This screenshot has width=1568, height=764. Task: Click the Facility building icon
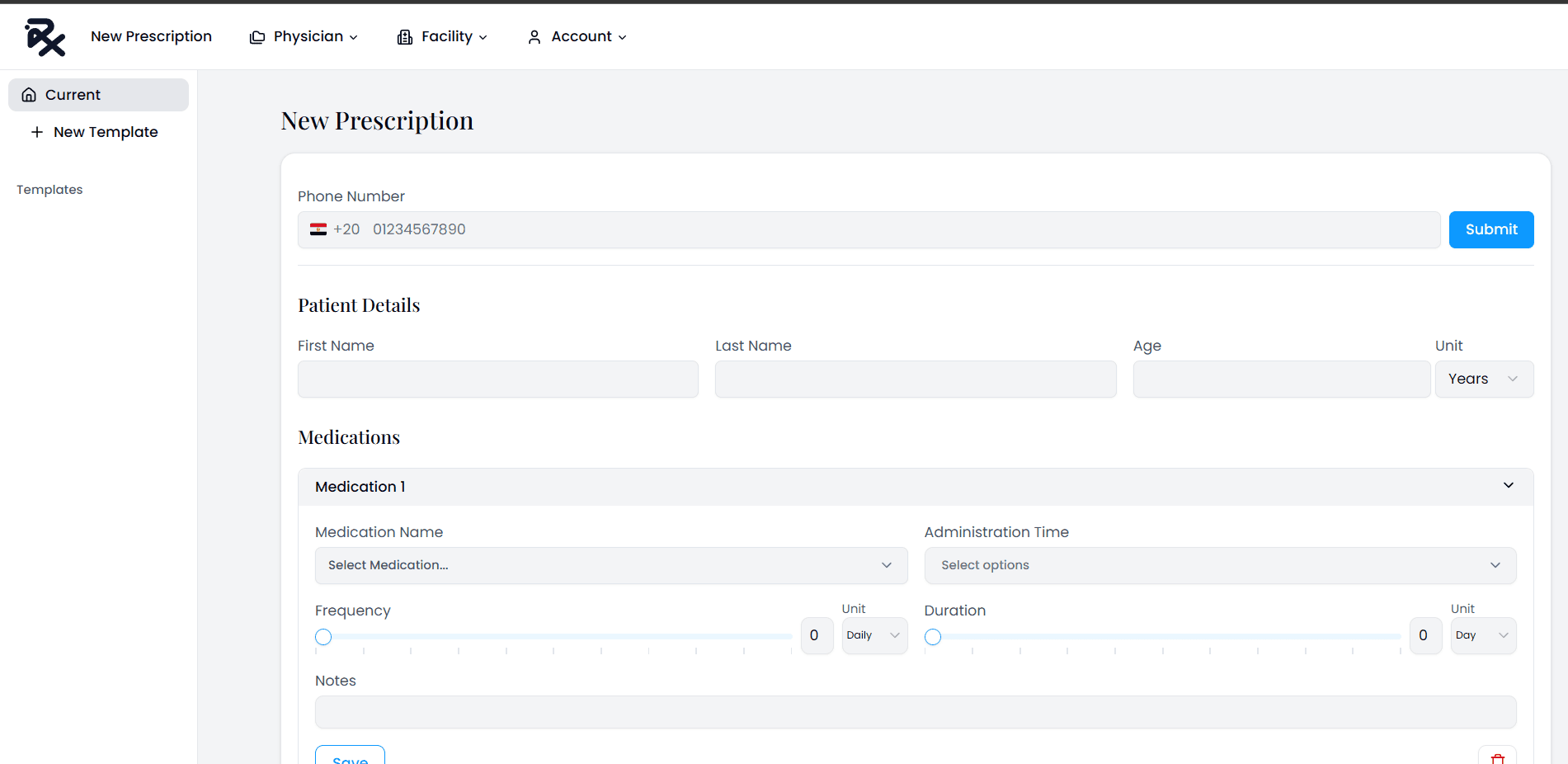click(x=404, y=37)
